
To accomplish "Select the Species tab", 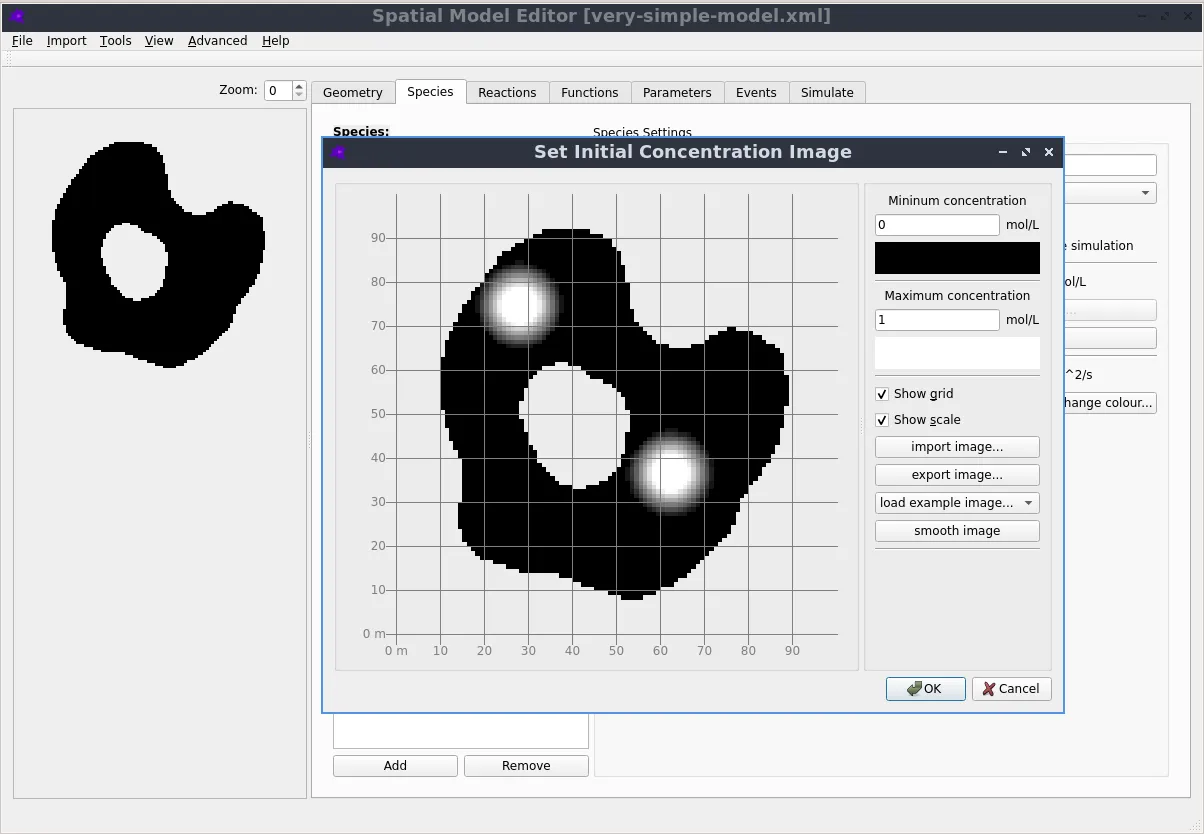I will click(430, 91).
